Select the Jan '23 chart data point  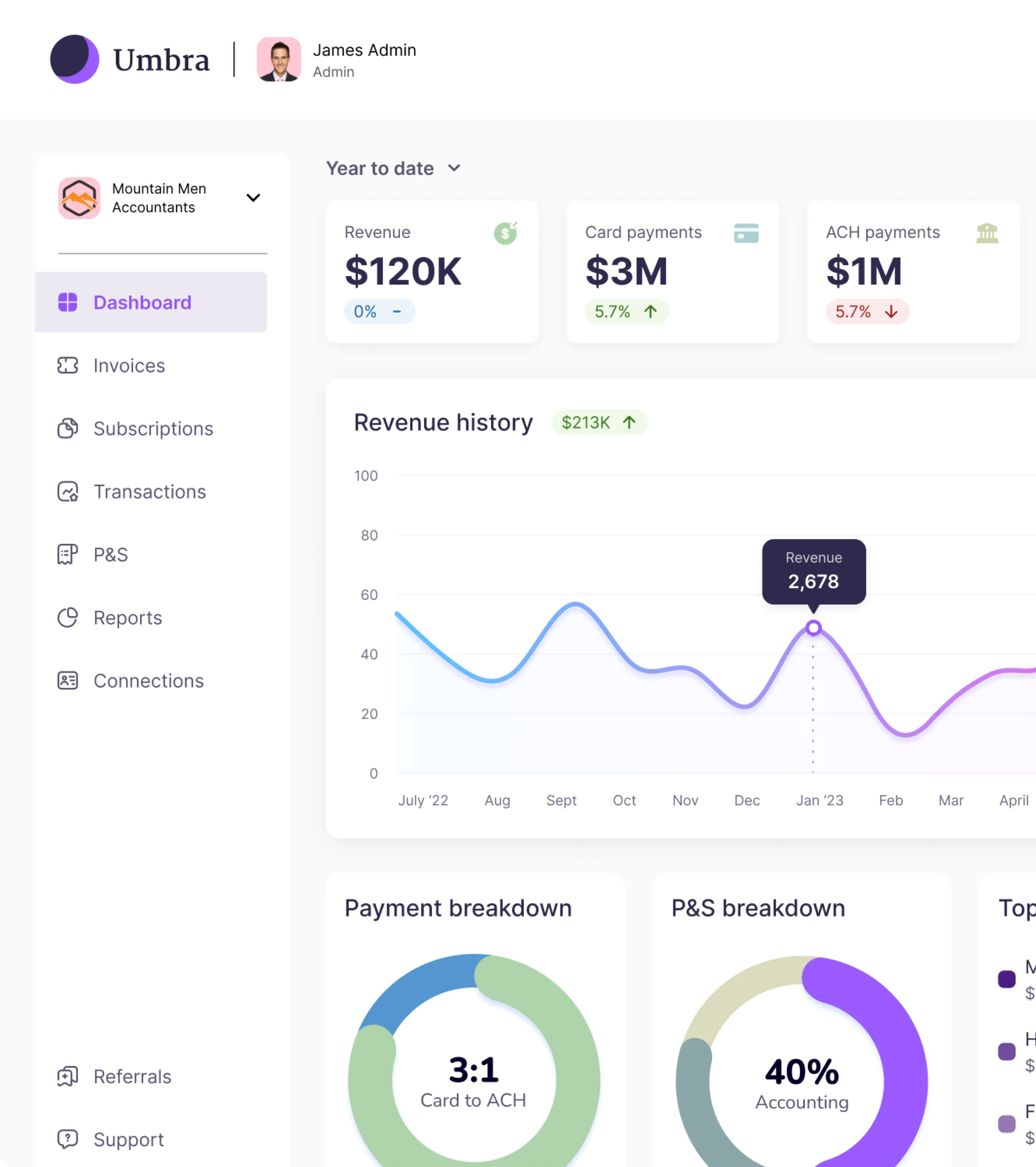[814, 628]
